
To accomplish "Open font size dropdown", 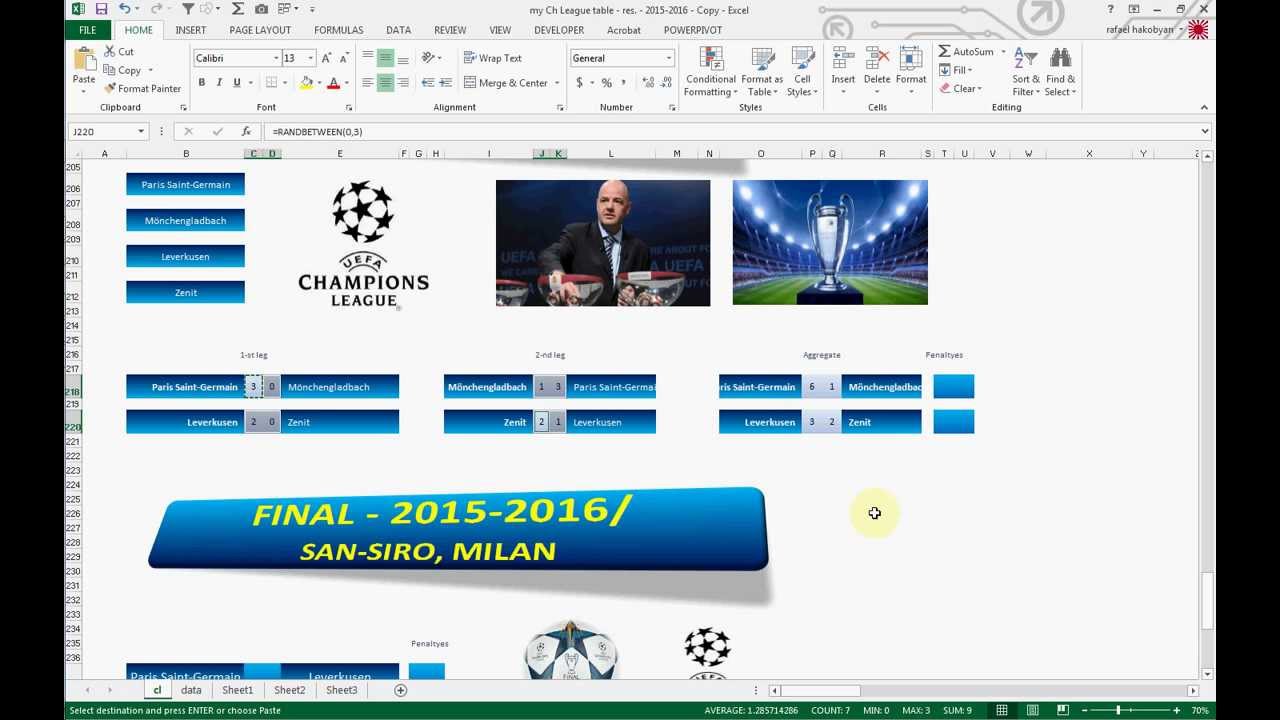I will click(x=310, y=58).
